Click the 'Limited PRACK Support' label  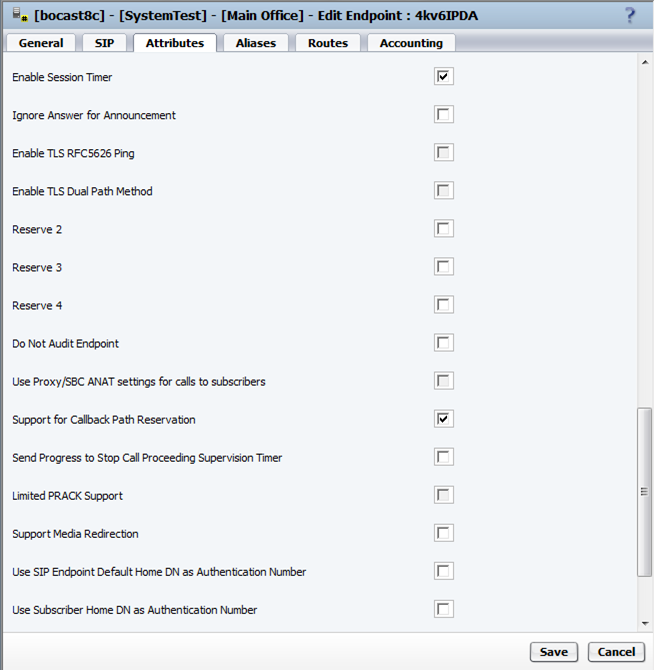(67, 496)
